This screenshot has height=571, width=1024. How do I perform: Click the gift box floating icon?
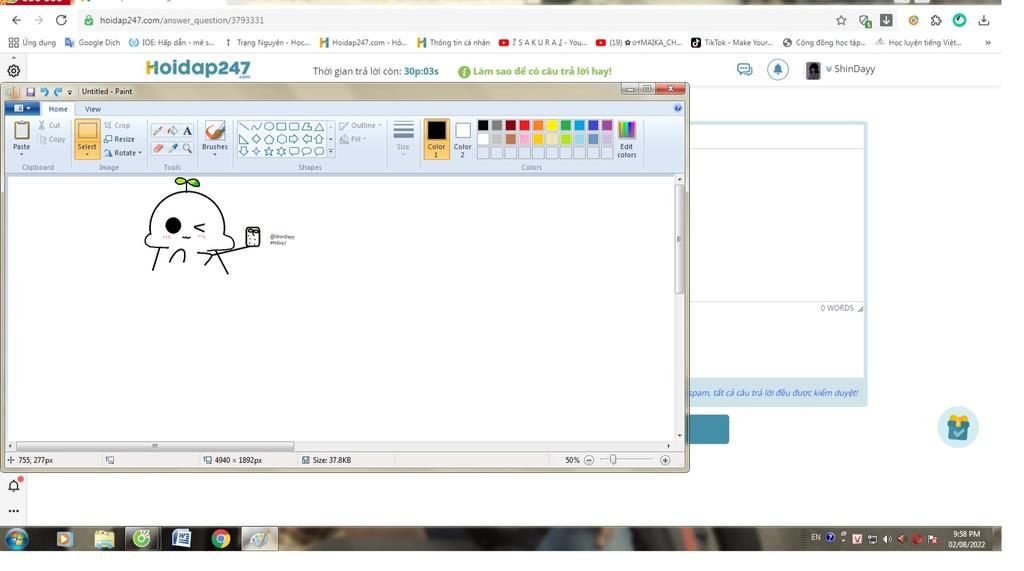click(x=958, y=427)
